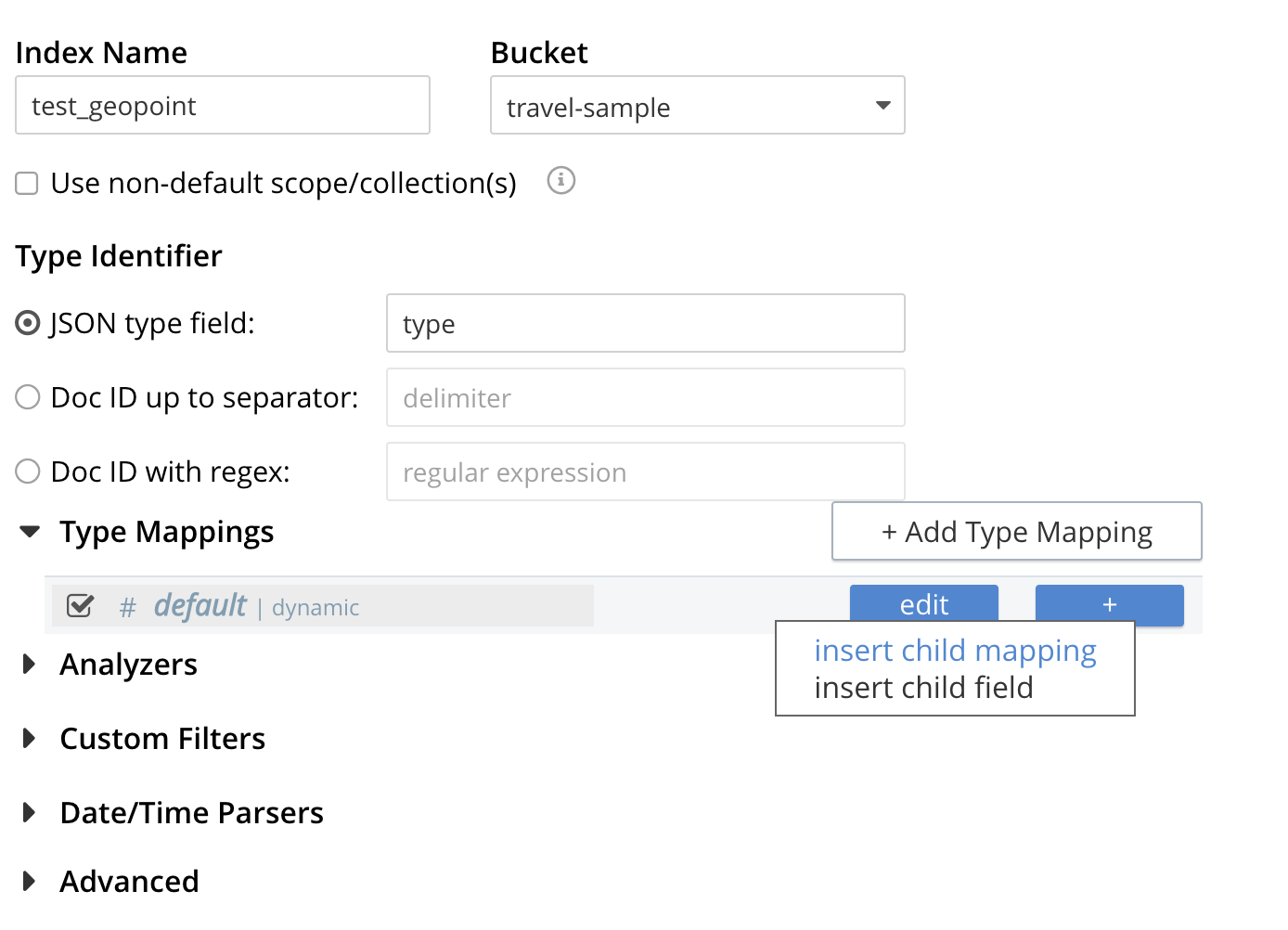The height and width of the screenshot is (930, 1288).
Task: Expand the Advanced section
Action: click(x=30, y=881)
